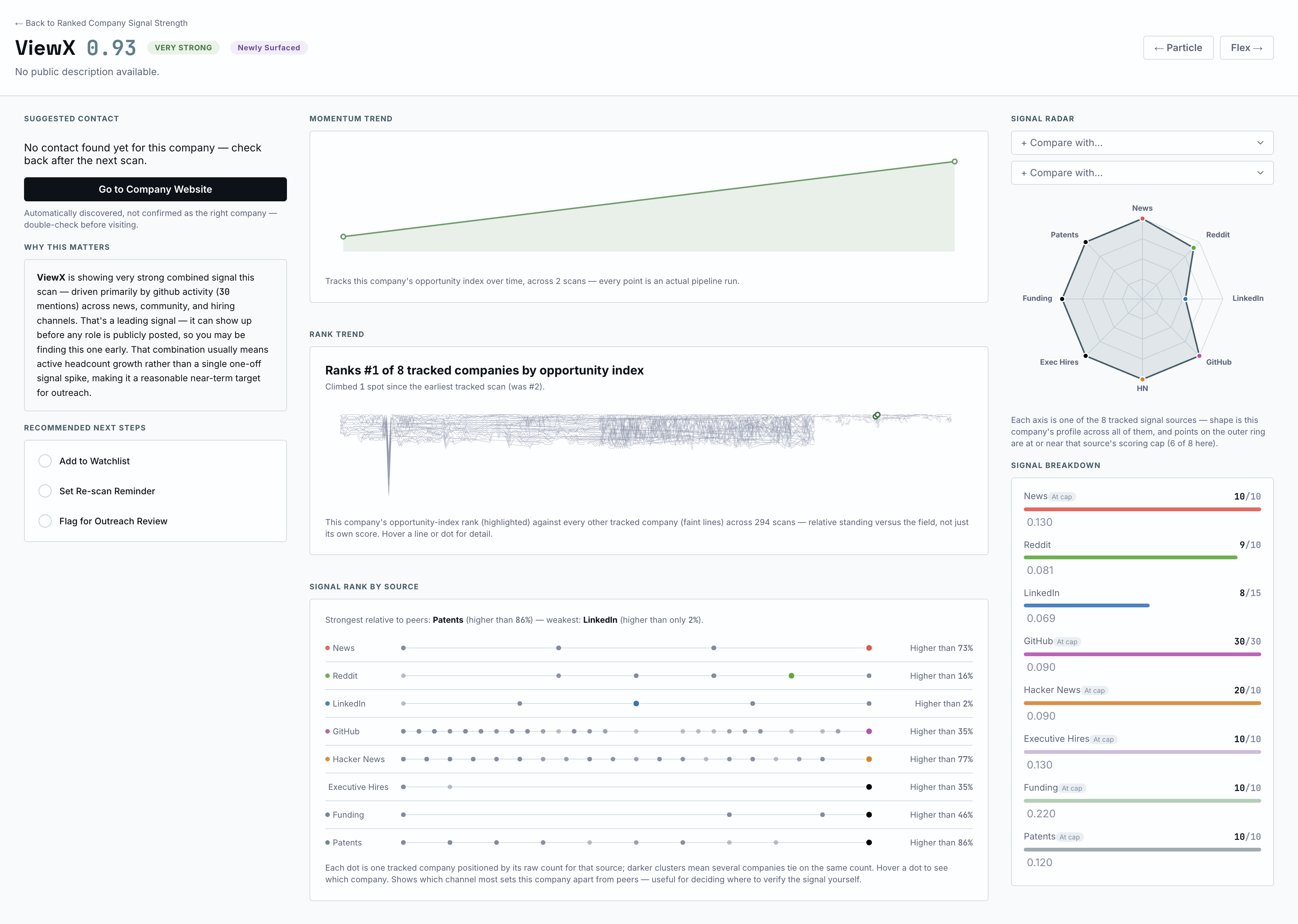Click the News vertex dot on radar
This screenshot has width=1298, height=924.
tap(1142, 219)
